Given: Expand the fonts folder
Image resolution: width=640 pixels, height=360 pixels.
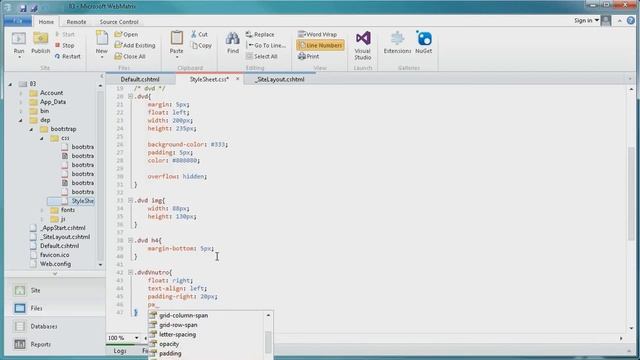Looking at the screenshot, I should point(42,210).
